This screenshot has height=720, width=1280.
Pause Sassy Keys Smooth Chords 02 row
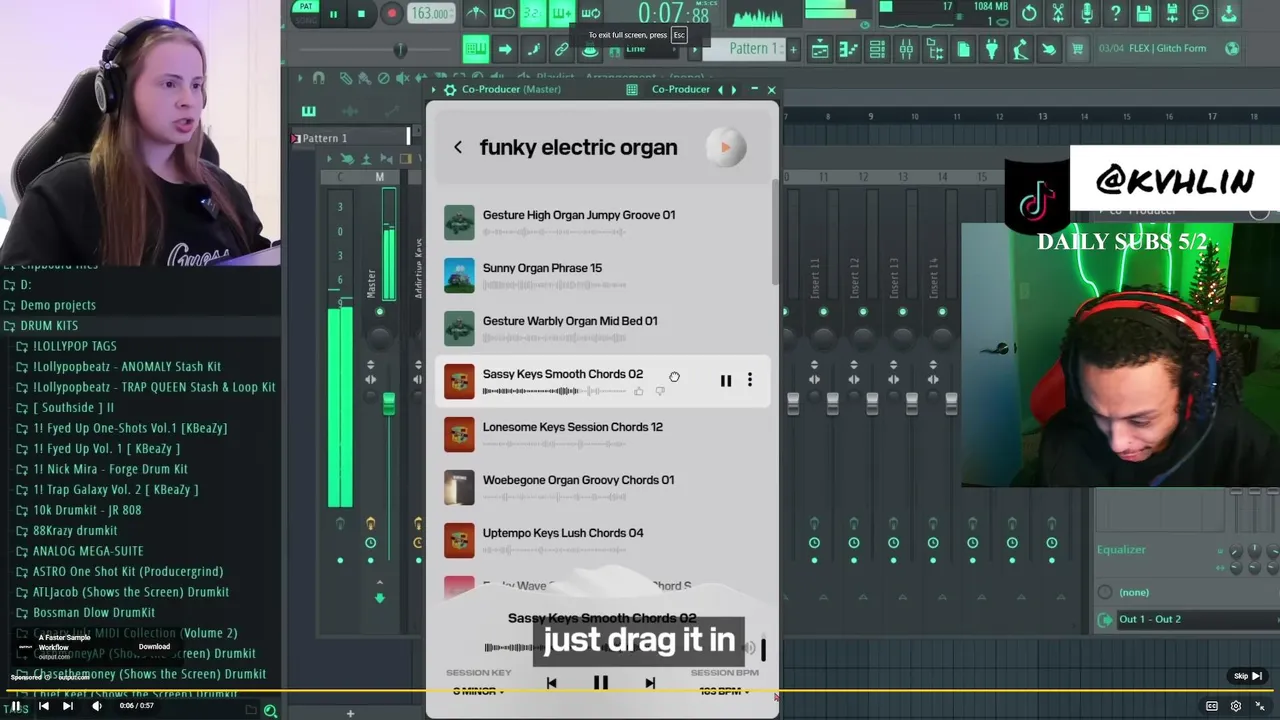click(x=726, y=380)
